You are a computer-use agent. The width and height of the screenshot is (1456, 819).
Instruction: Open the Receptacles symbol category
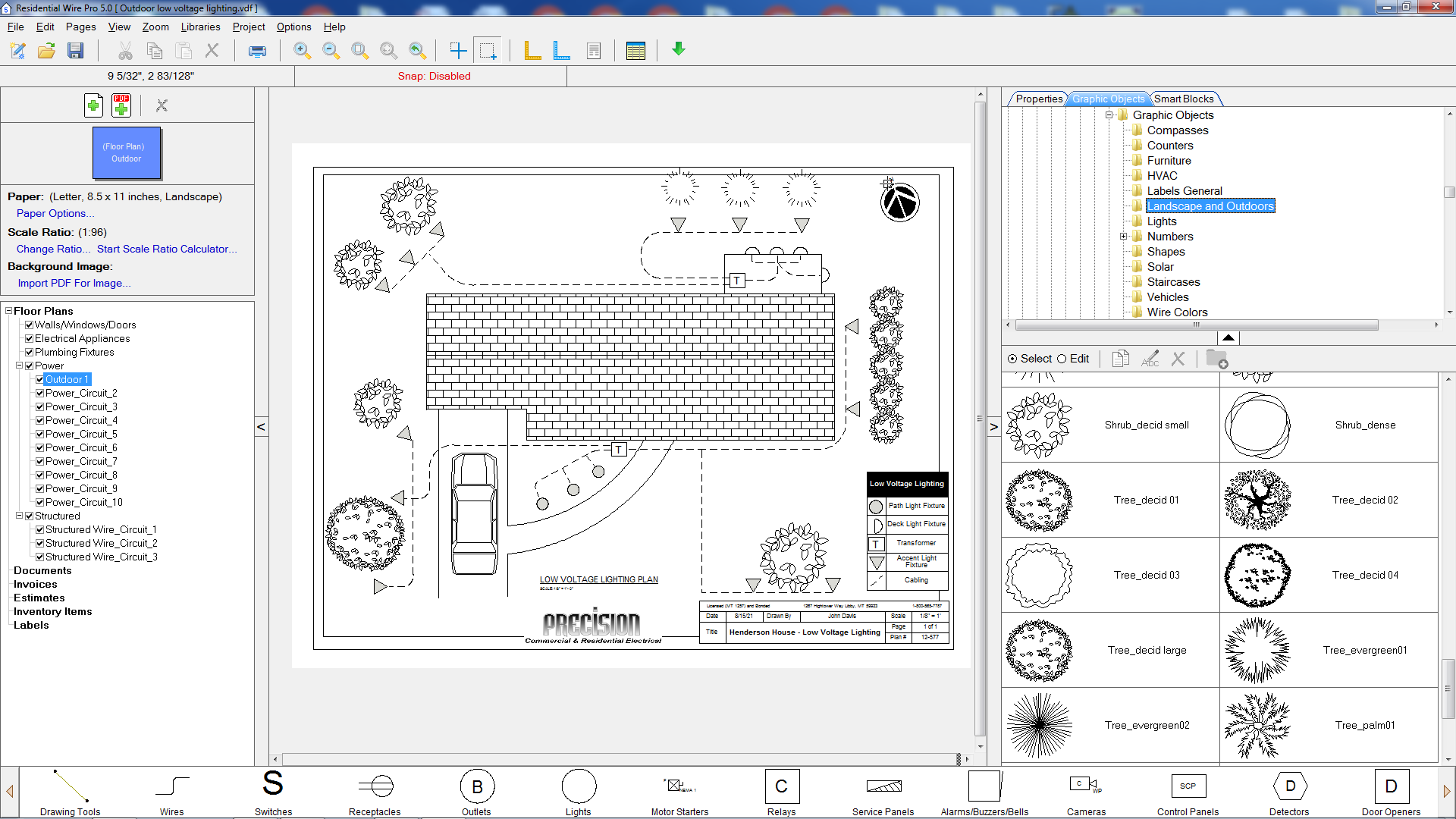[x=375, y=792]
